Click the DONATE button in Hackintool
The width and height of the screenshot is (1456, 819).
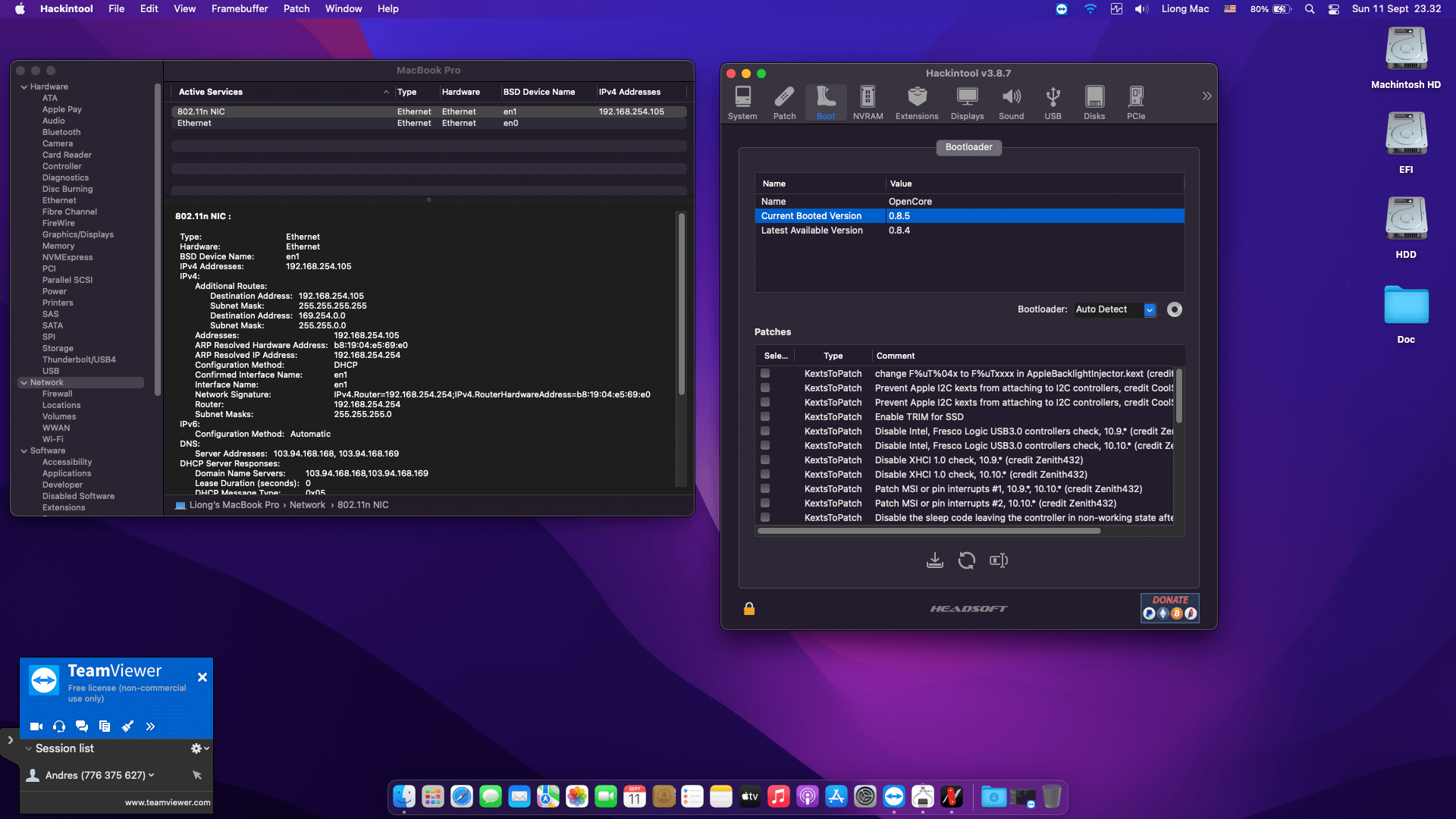(x=1170, y=608)
